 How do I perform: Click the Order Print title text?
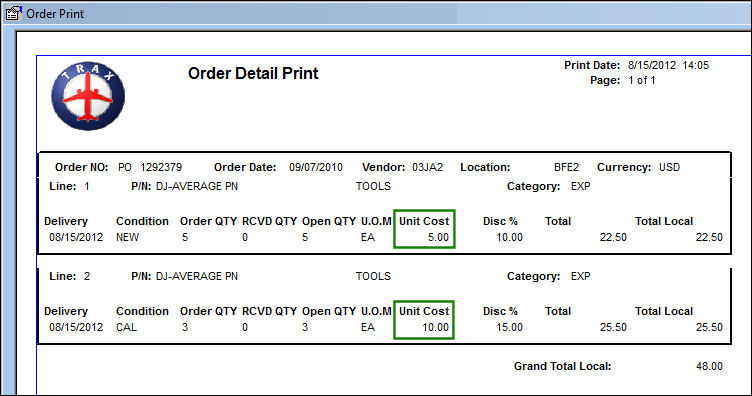click(55, 14)
